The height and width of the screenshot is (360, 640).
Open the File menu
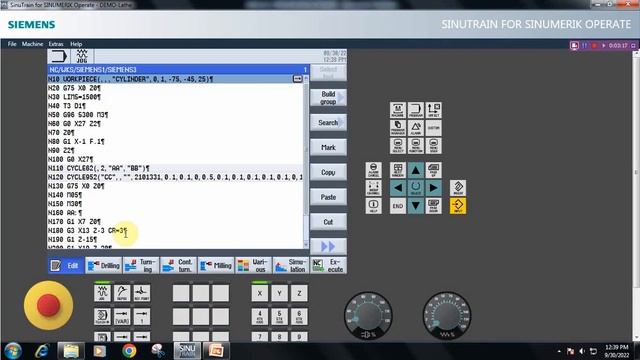pyautogui.click(x=12, y=44)
